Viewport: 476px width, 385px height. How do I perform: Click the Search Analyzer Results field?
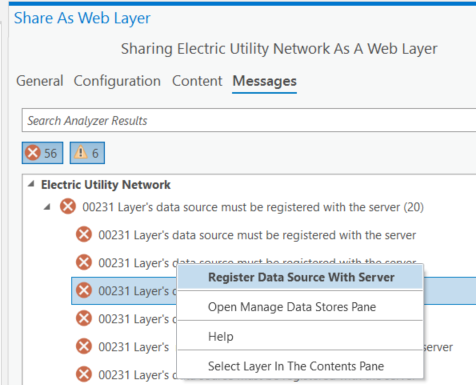[x=249, y=120]
